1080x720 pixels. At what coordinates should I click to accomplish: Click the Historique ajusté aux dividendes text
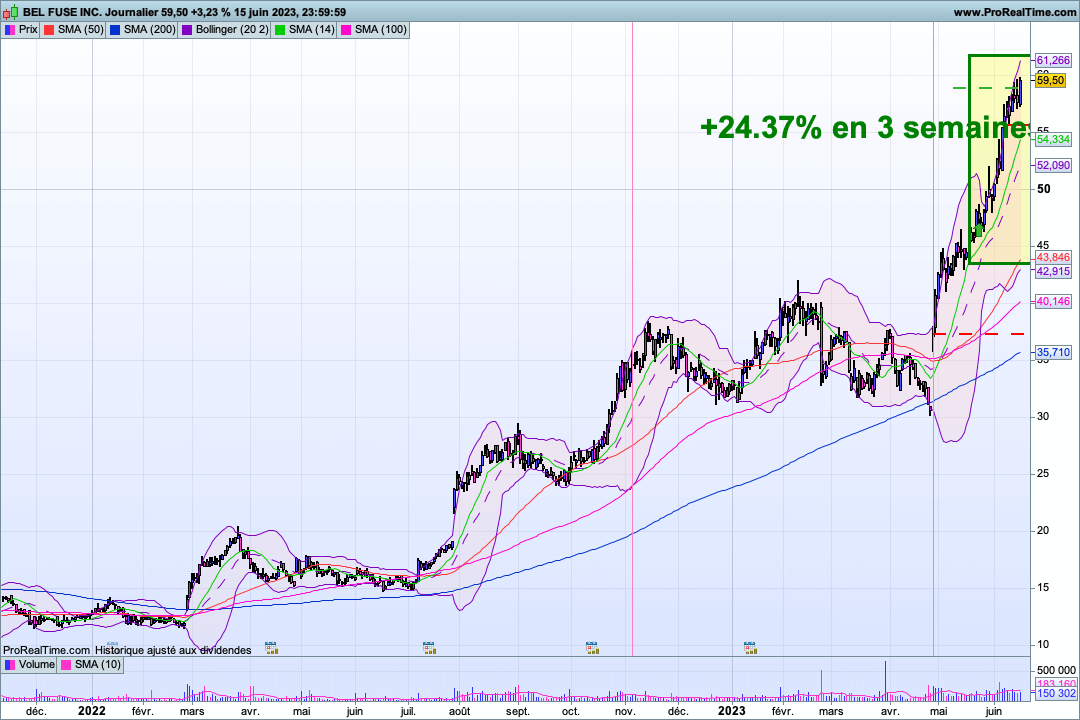(x=173, y=650)
